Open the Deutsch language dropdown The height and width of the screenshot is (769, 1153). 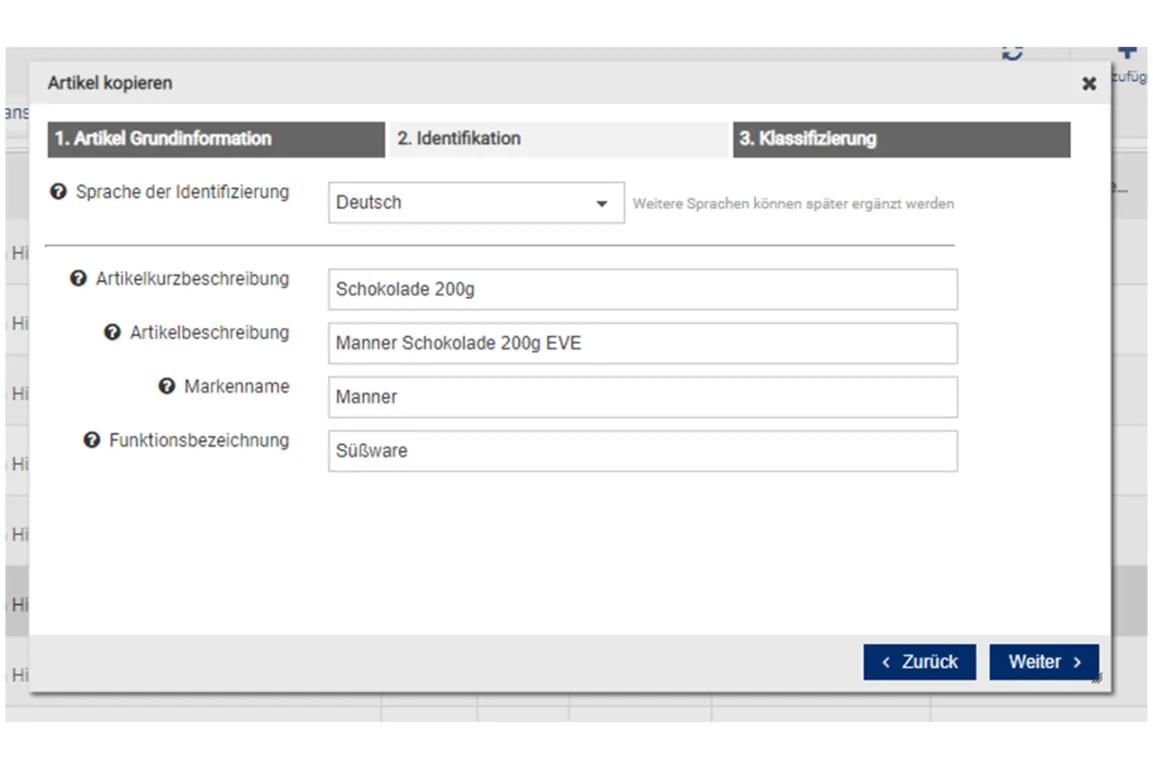[x=476, y=203]
